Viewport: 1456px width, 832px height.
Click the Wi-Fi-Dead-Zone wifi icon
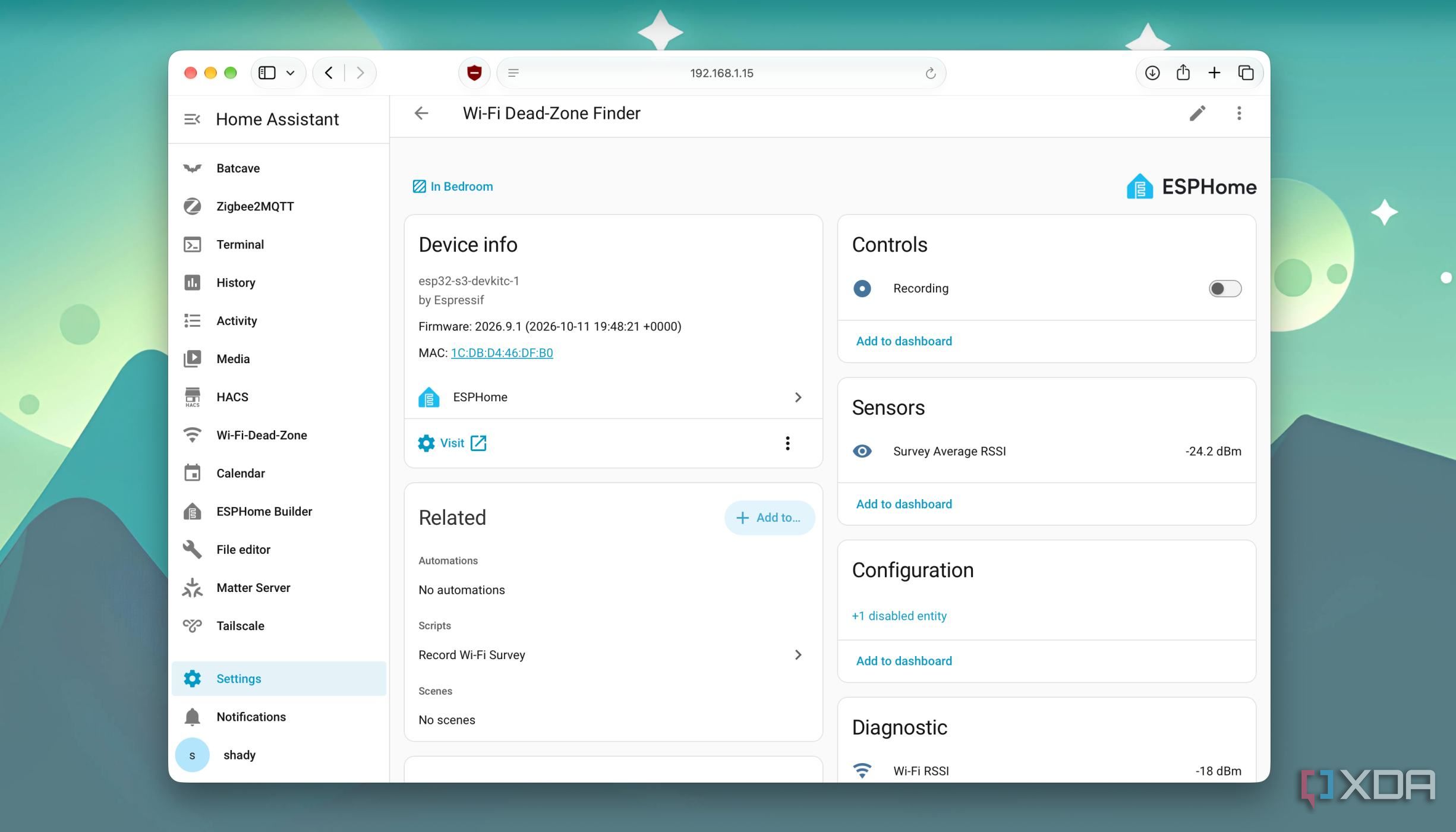click(x=192, y=435)
